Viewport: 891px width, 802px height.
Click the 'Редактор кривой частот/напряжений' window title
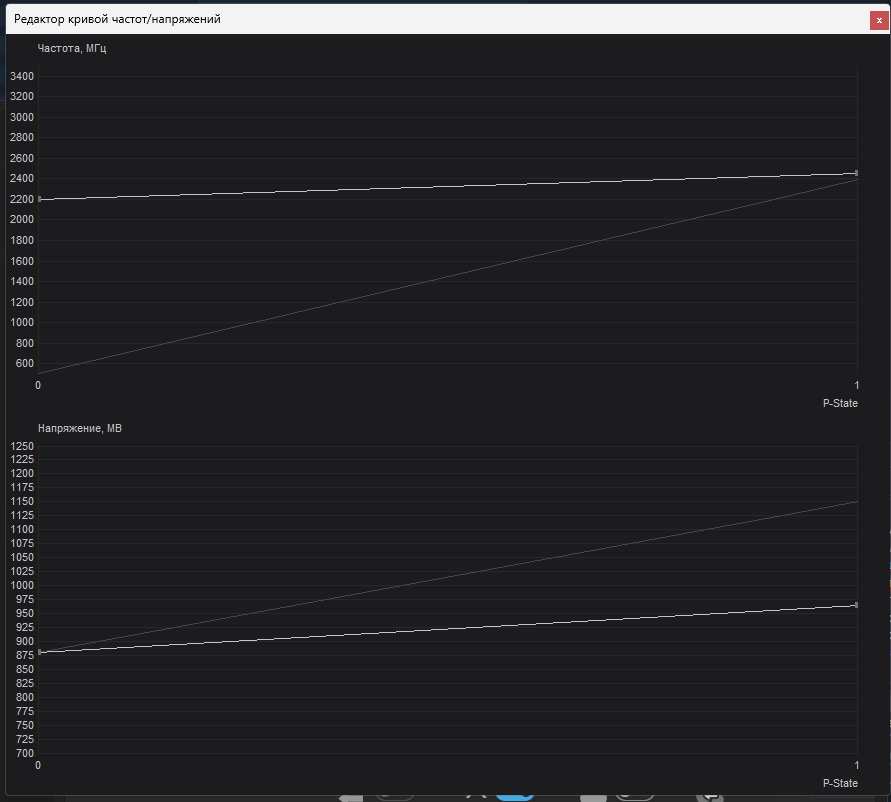[117, 19]
